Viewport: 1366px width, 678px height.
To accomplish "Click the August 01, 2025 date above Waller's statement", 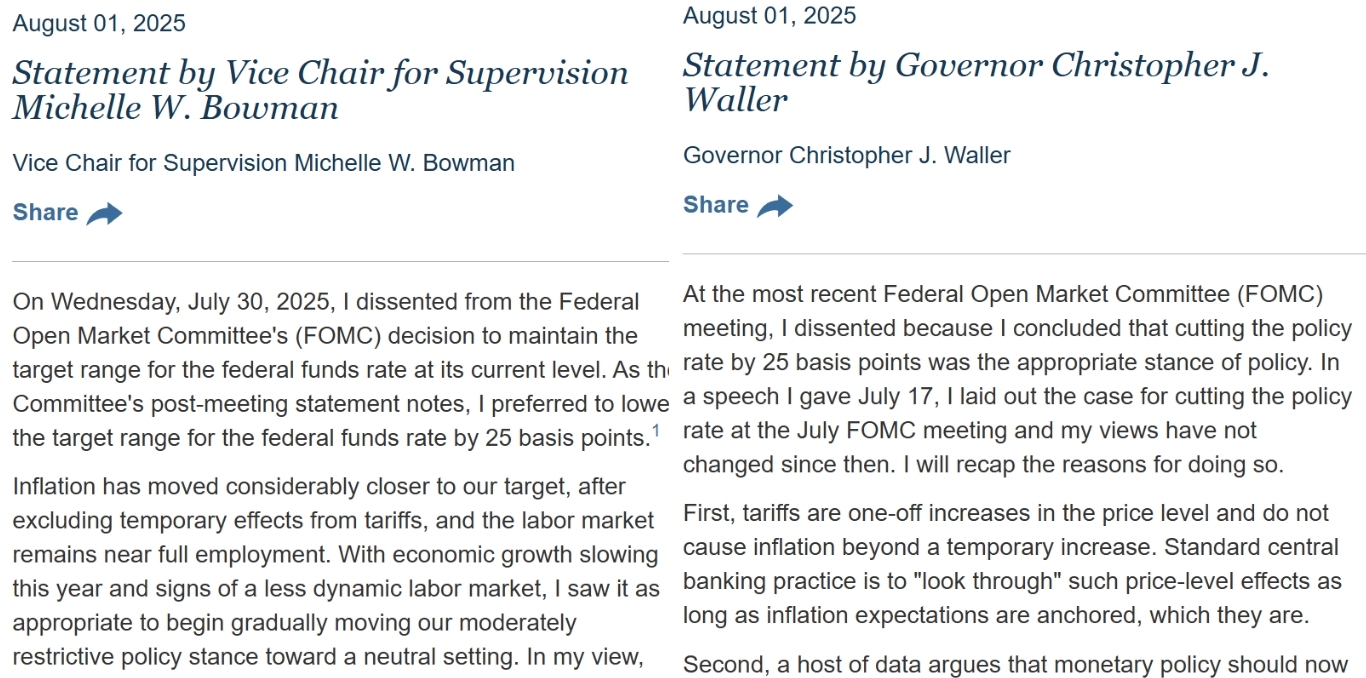I will (770, 15).
